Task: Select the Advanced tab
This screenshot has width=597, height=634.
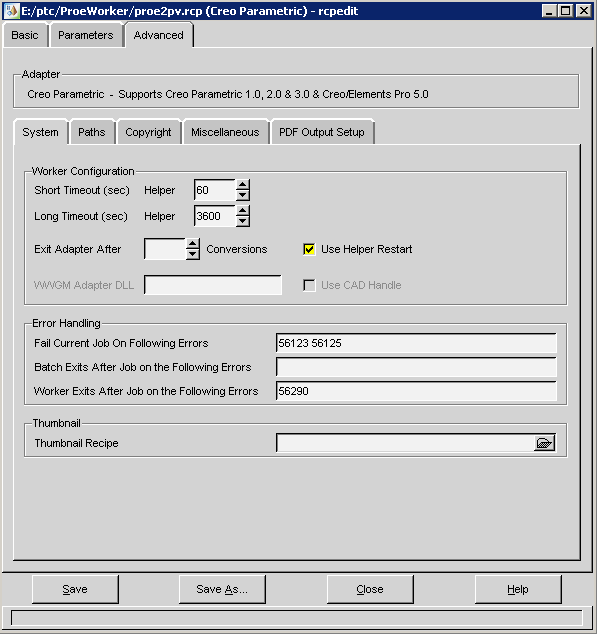Action: 159,35
